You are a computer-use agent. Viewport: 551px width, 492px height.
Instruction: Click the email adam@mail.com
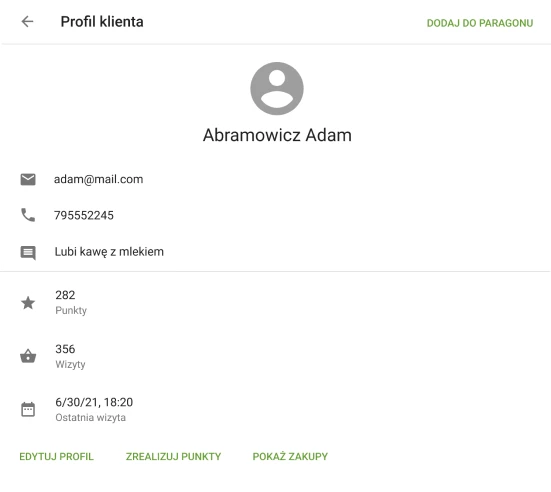[98, 179]
